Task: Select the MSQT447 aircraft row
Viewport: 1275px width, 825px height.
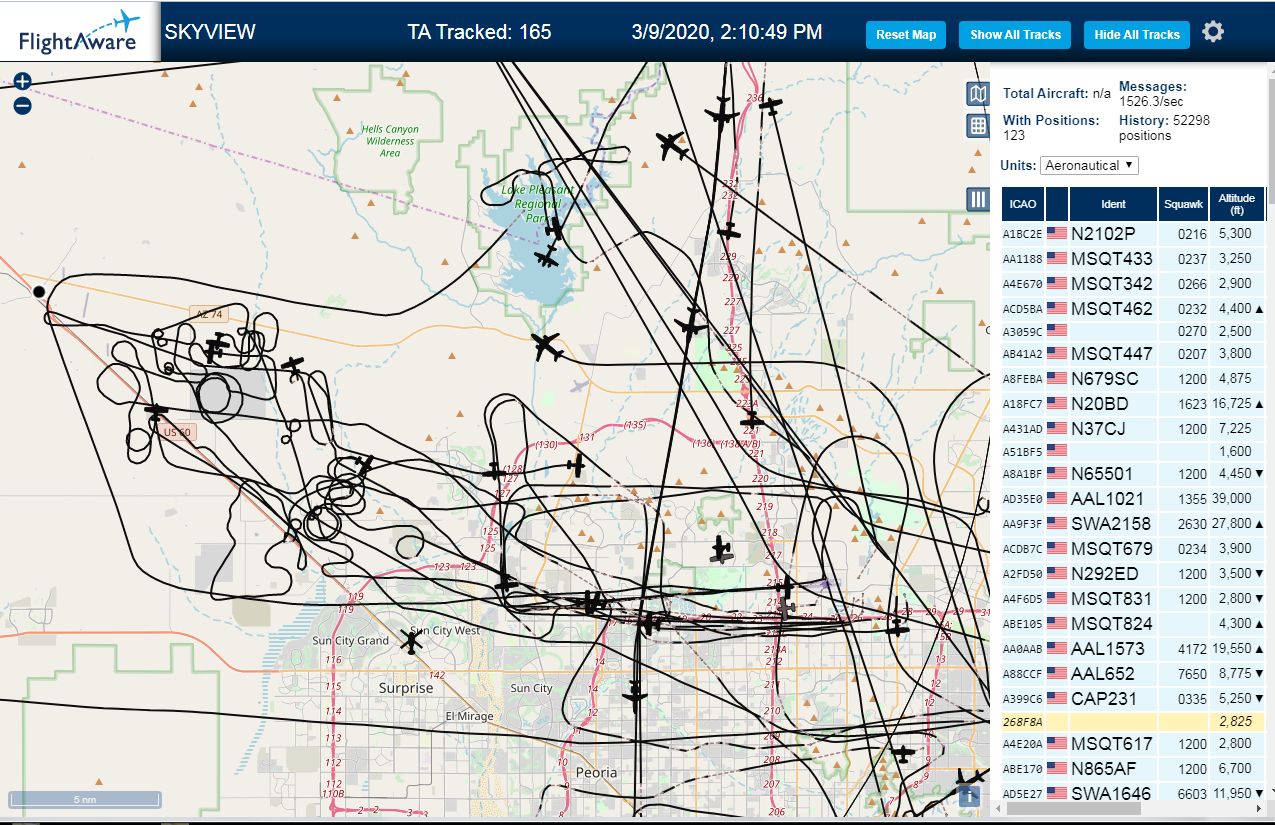Action: (x=1133, y=354)
